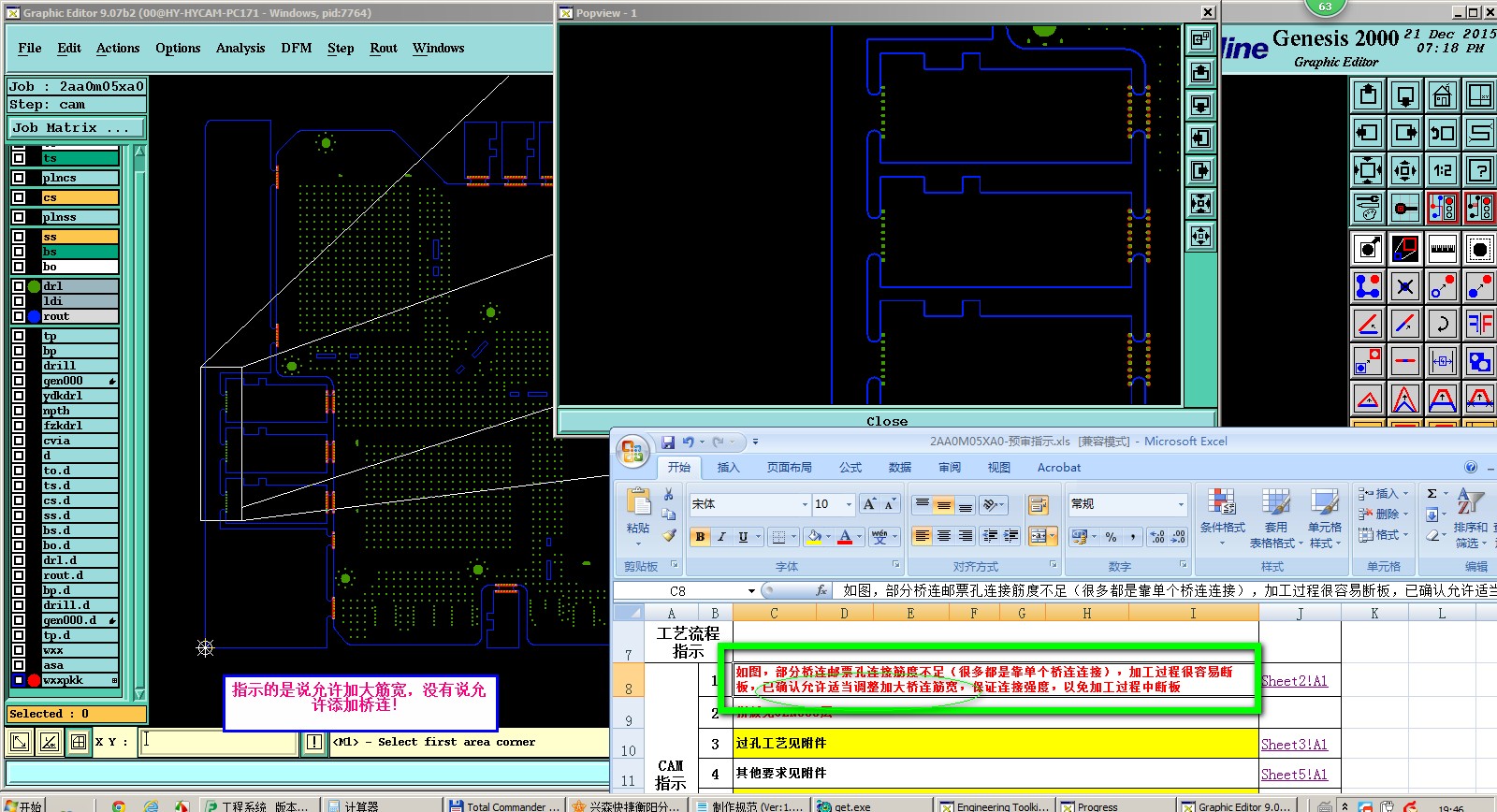Click the wrench and palette settings icon

click(1368, 208)
